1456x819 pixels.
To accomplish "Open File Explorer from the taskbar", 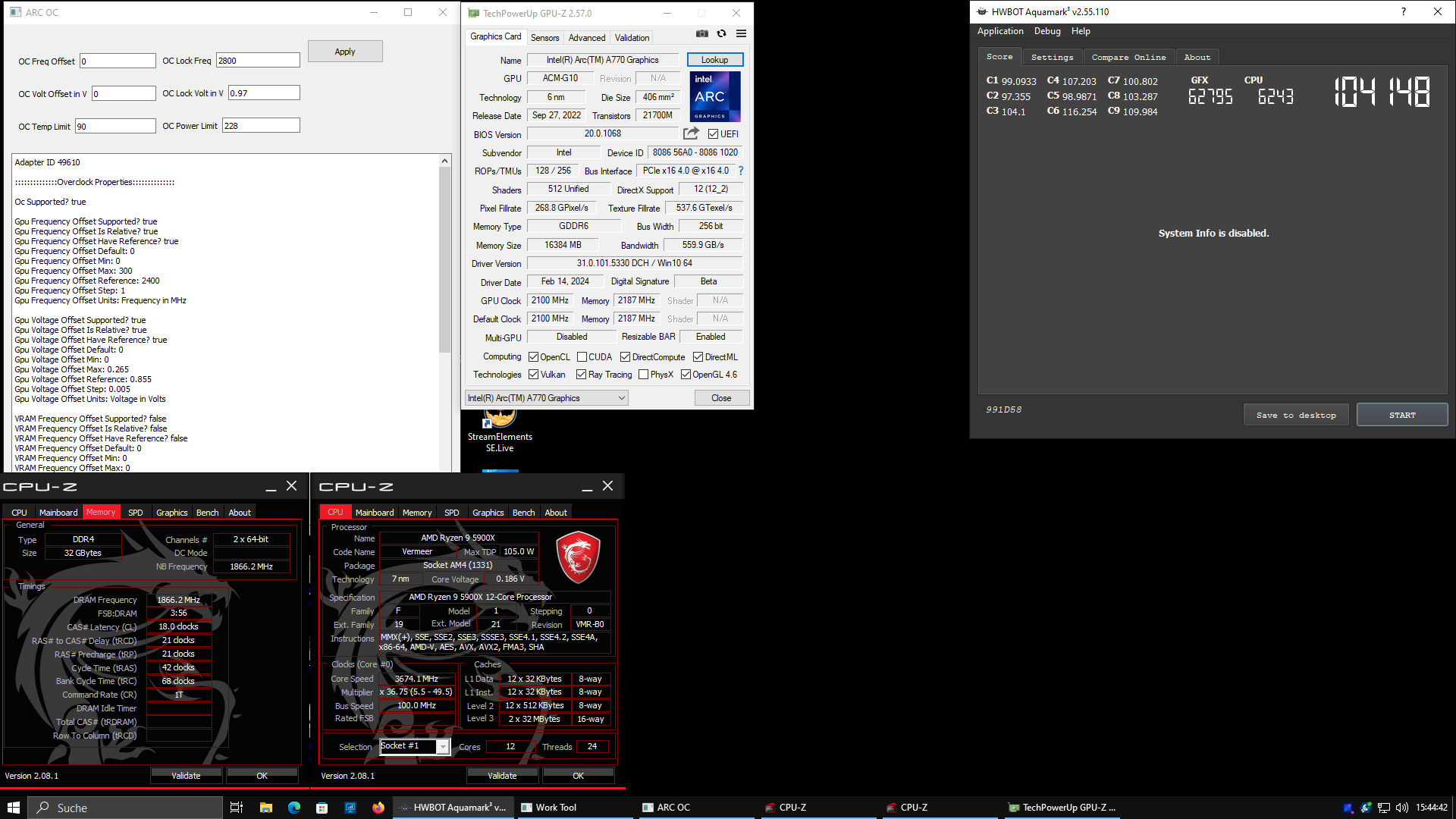I will click(x=265, y=808).
